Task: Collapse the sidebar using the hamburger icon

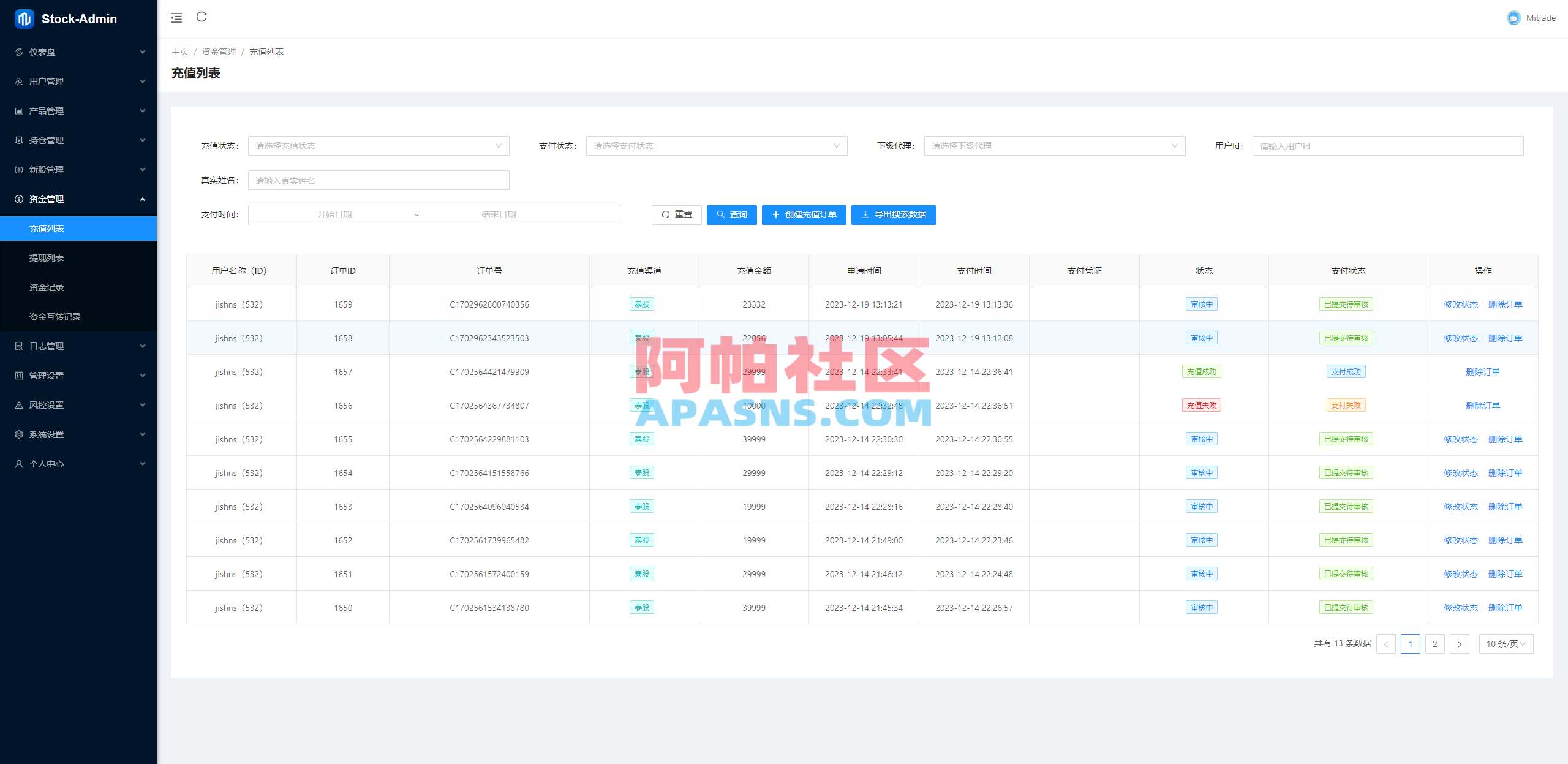Action: tap(176, 18)
